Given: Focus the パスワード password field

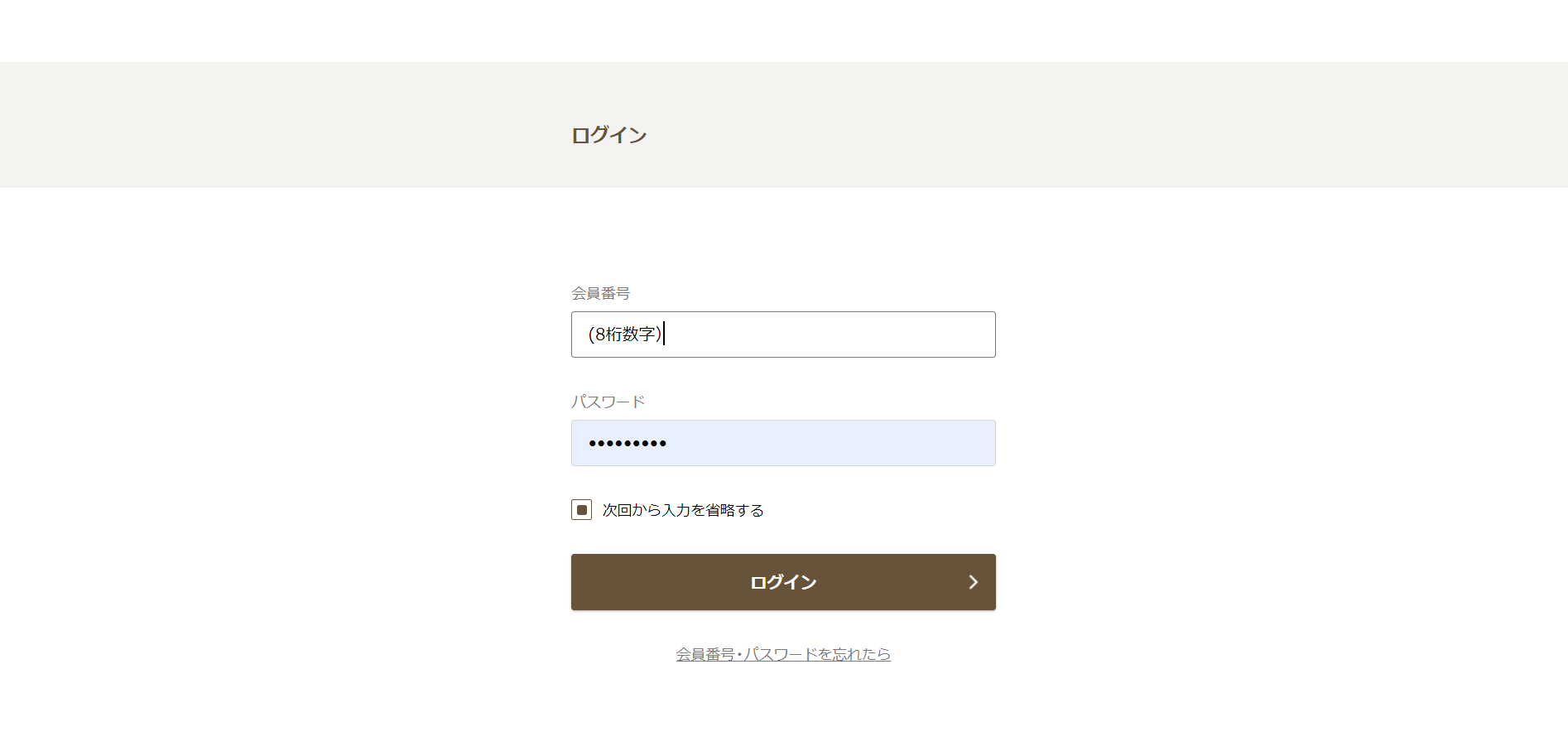Looking at the screenshot, I should coord(782,443).
